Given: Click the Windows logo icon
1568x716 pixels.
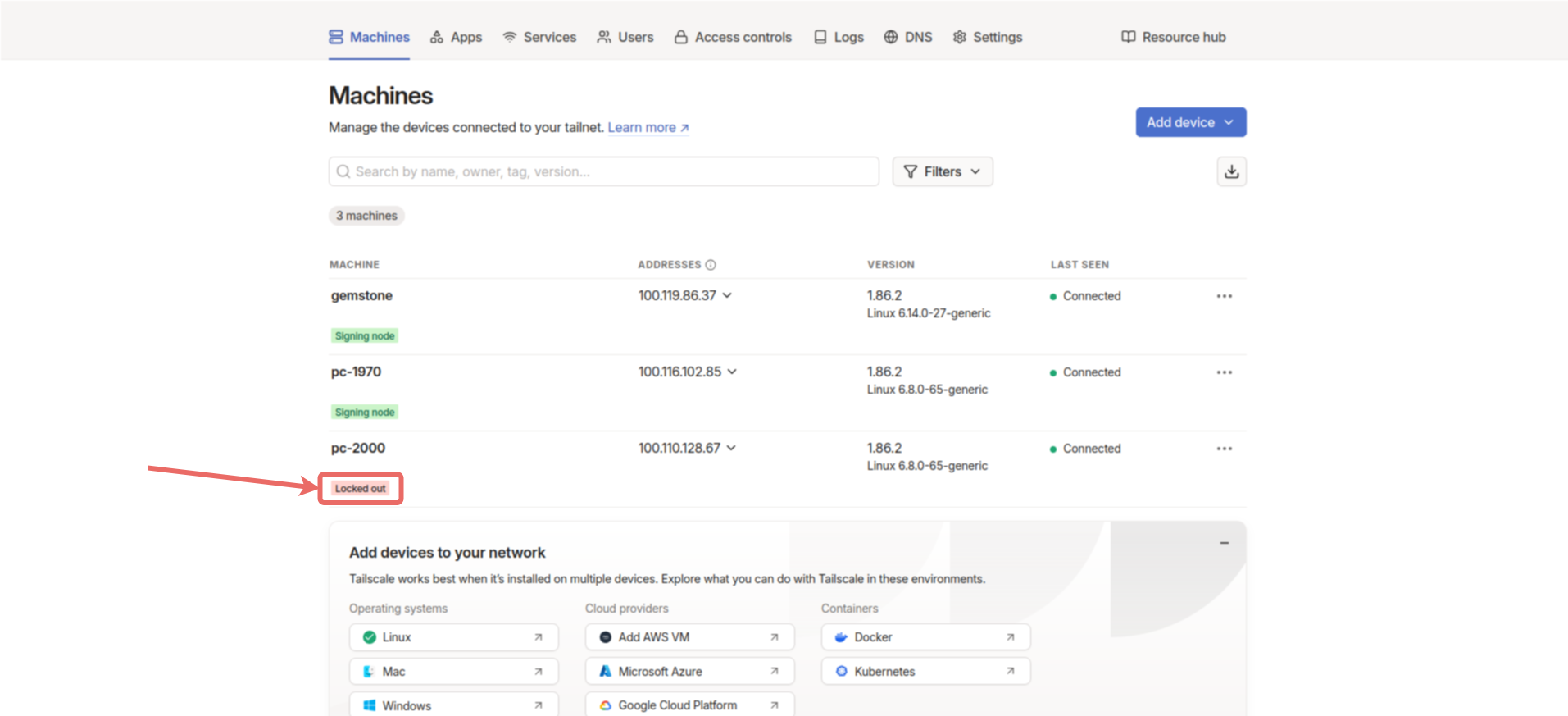Looking at the screenshot, I should click(370, 705).
